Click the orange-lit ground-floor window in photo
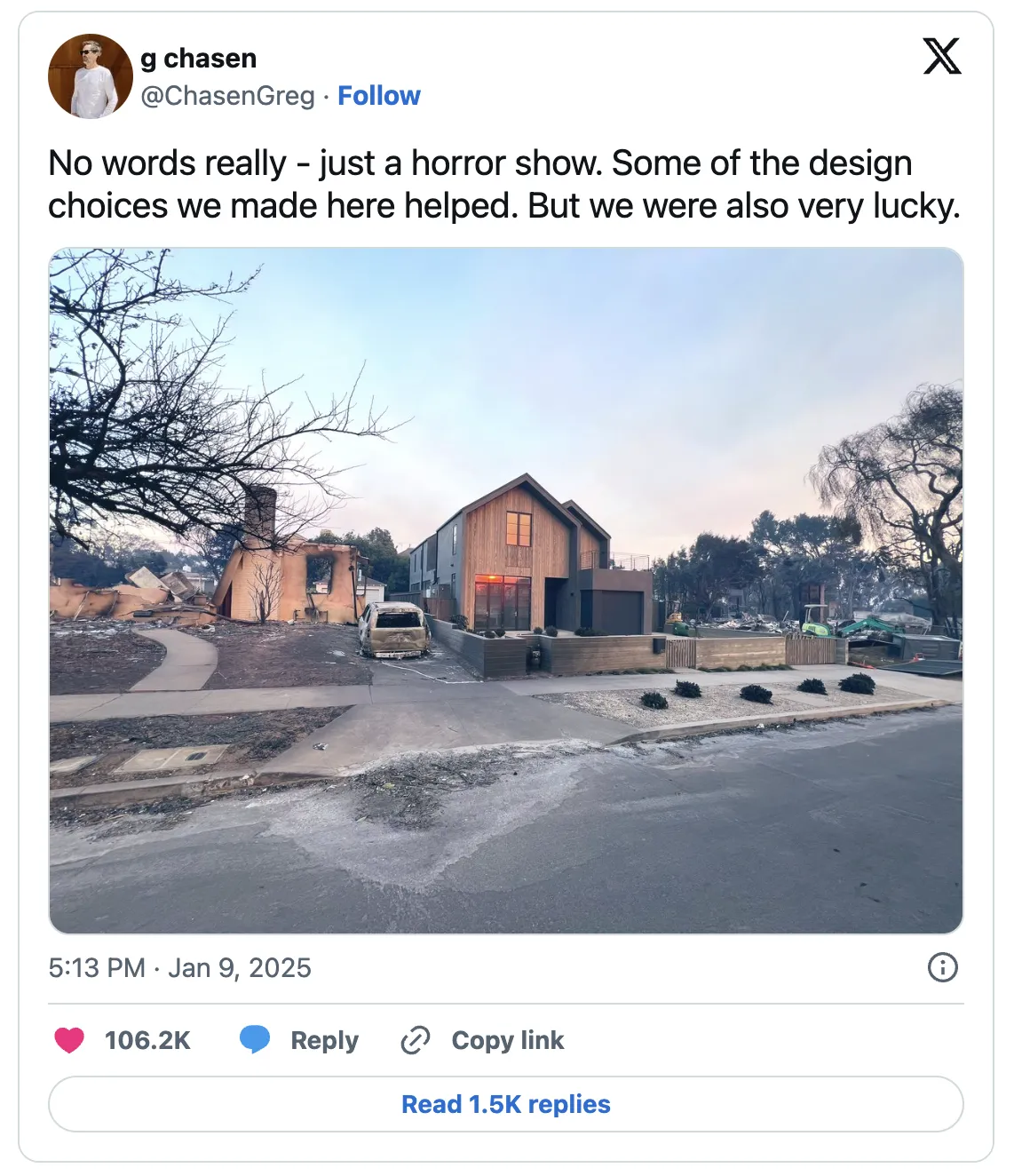 click(x=502, y=601)
